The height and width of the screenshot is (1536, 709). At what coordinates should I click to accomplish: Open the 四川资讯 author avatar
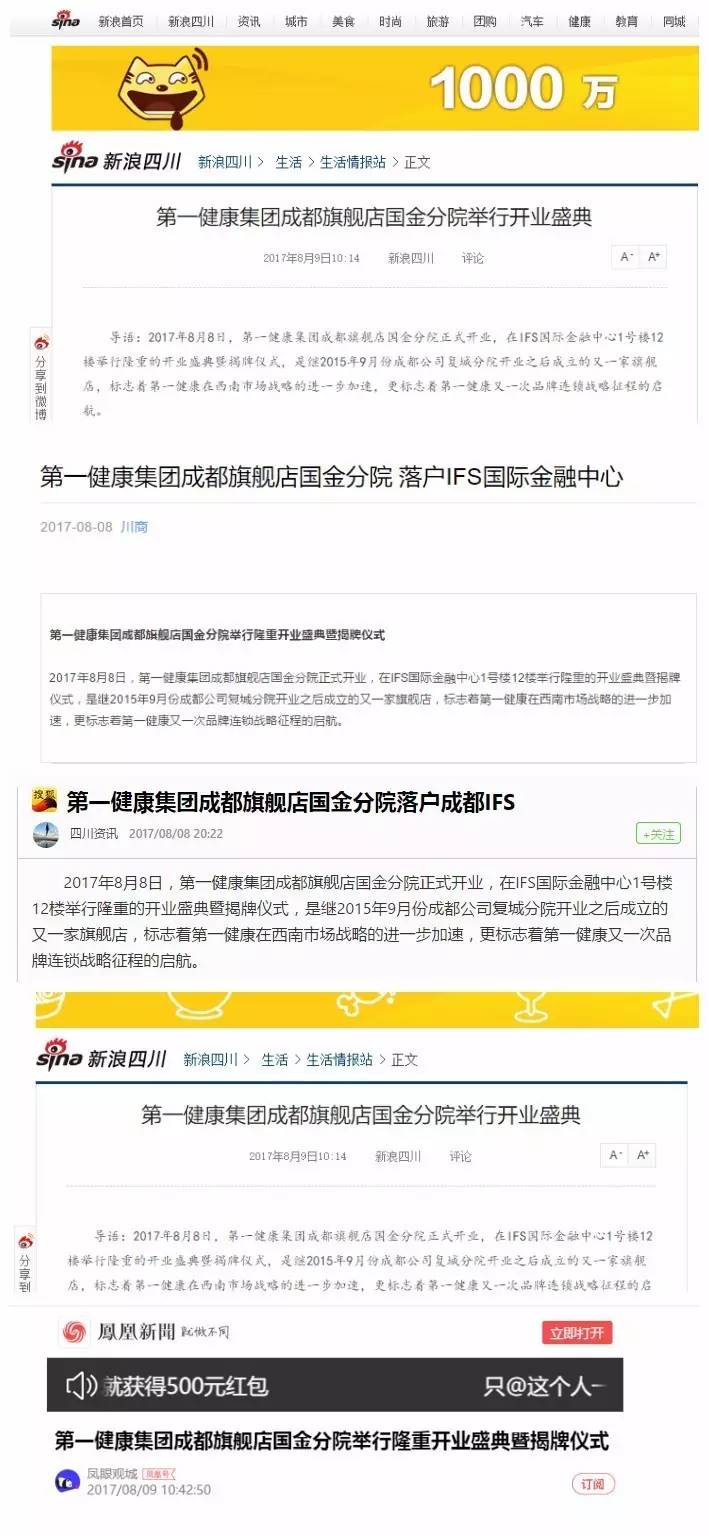tap(45, 834)
